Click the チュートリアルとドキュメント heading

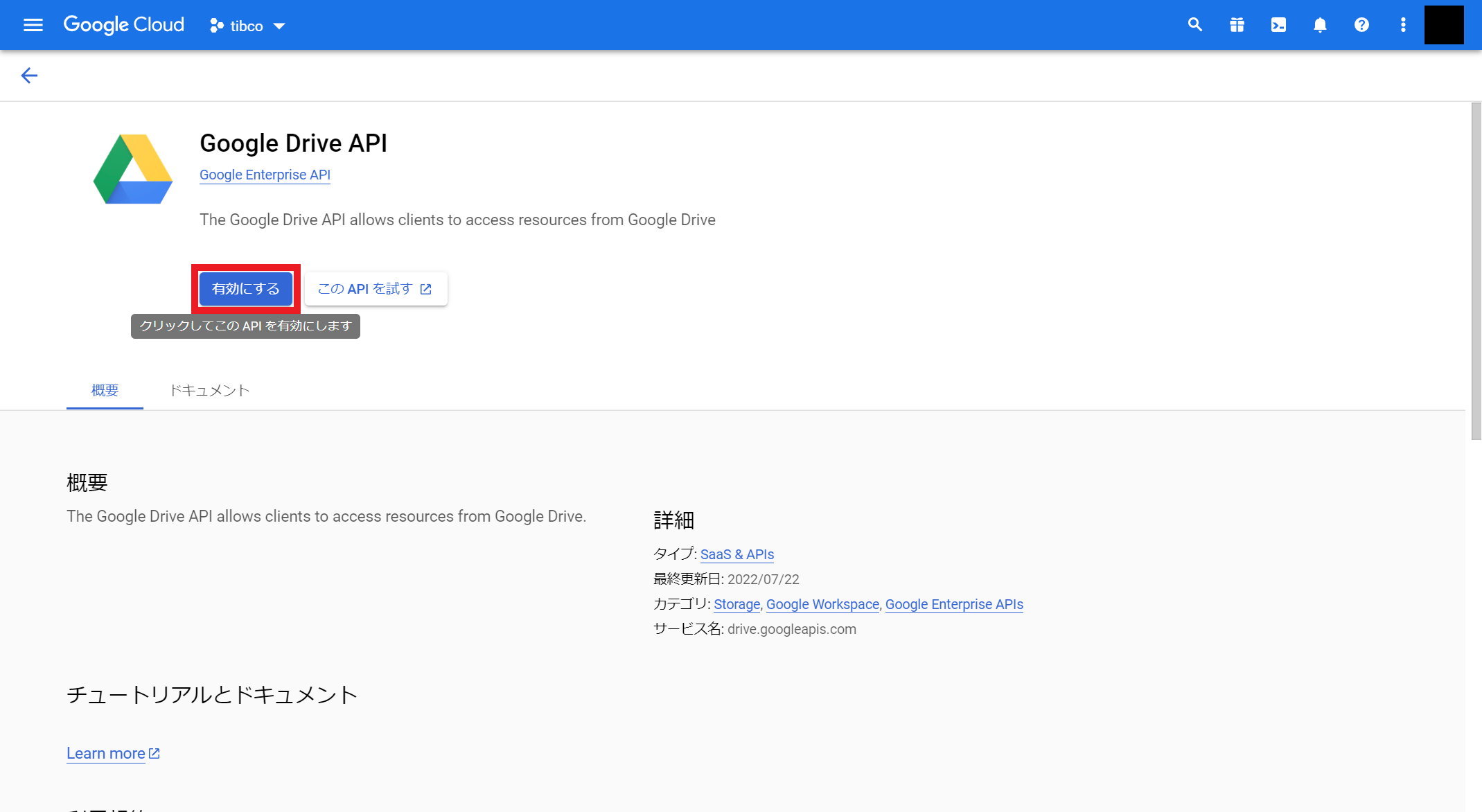pos(212,695)
